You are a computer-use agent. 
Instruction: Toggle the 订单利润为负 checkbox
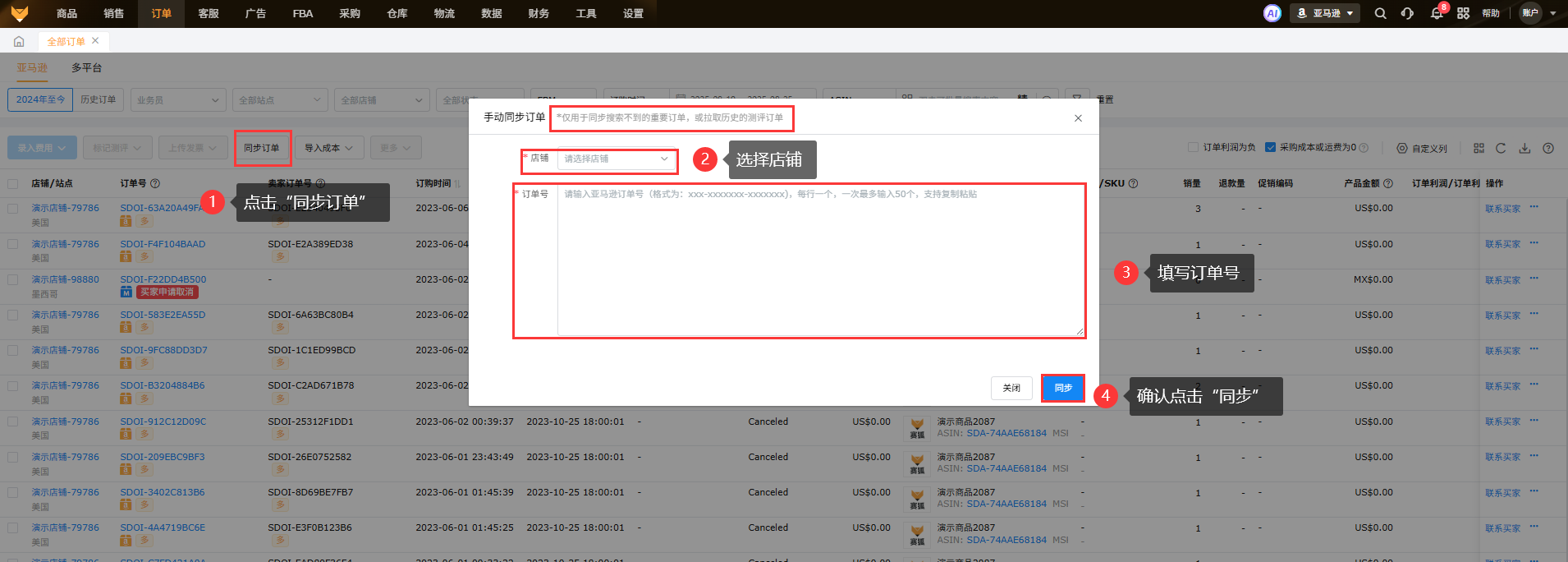coord(1193,148)
